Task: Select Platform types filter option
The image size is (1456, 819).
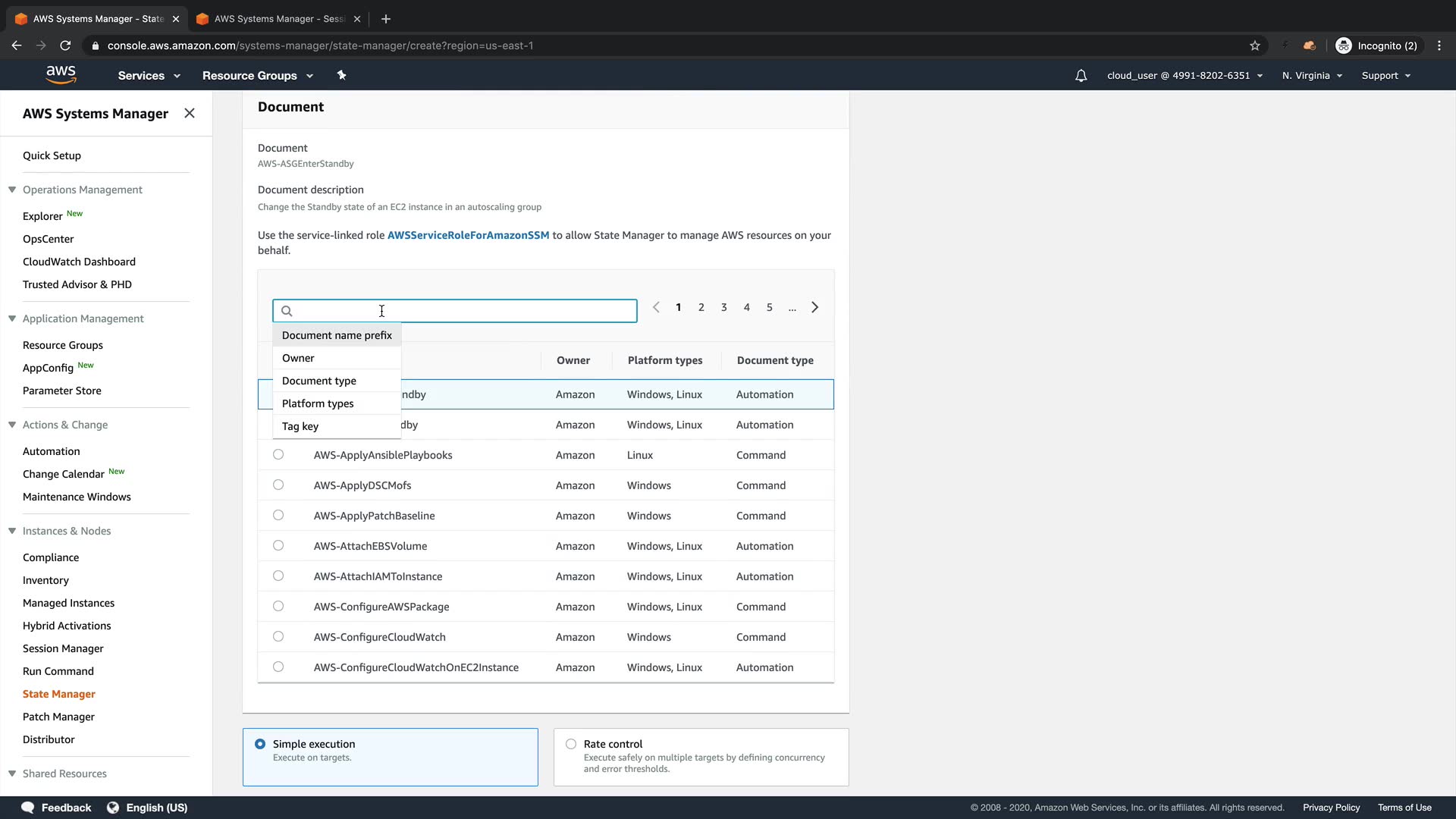Action: click(317, 403)
